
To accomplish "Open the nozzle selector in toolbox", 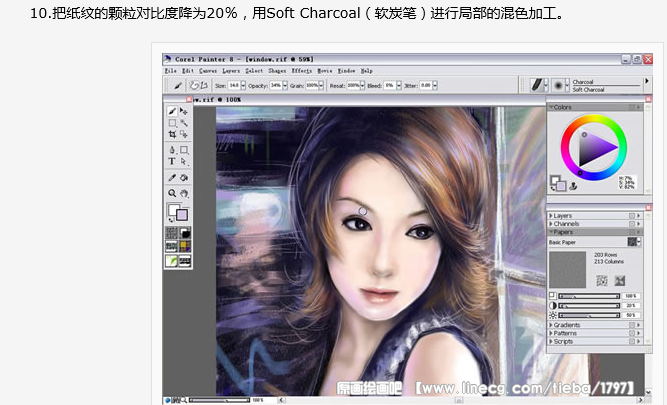I will (x=185, y=260).
